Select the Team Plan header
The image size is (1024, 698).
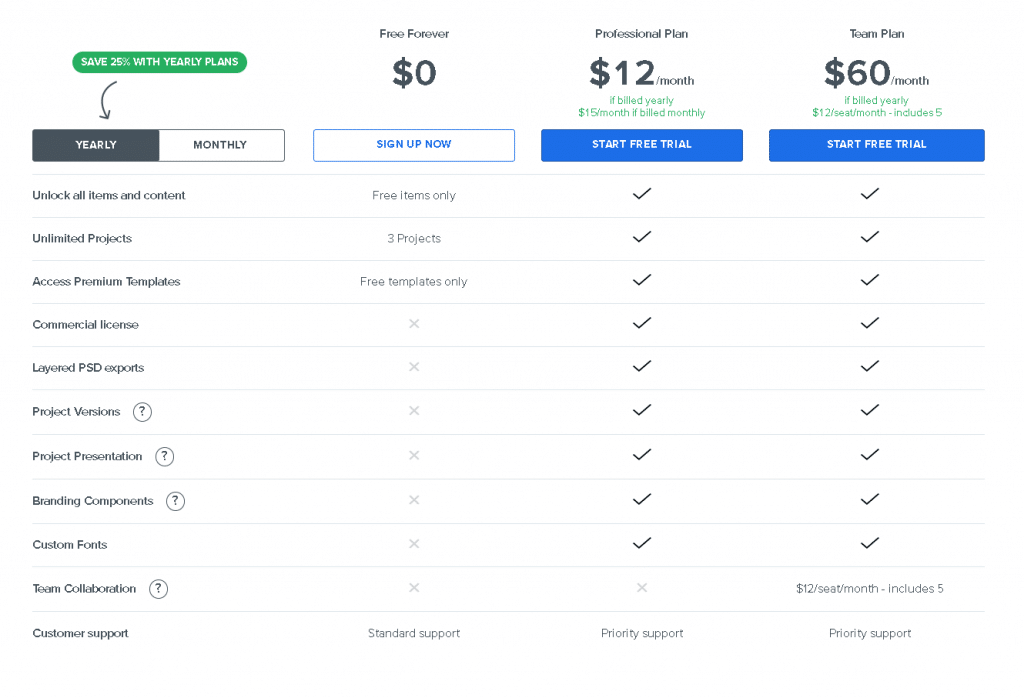pyautogui.click(x=876, y=33)
